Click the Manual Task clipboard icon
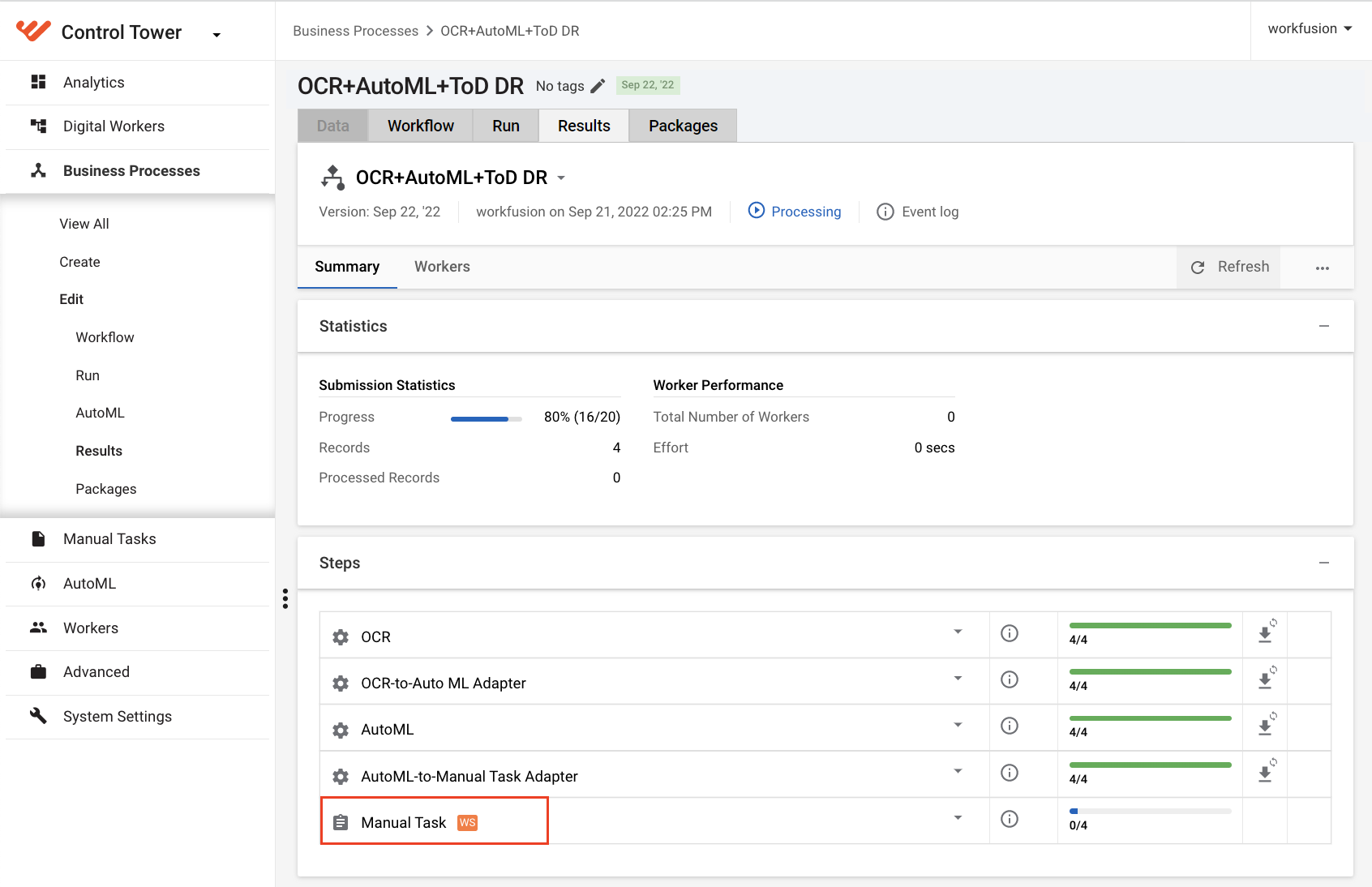The image size is (1372, 887). [x=341, y=823]
